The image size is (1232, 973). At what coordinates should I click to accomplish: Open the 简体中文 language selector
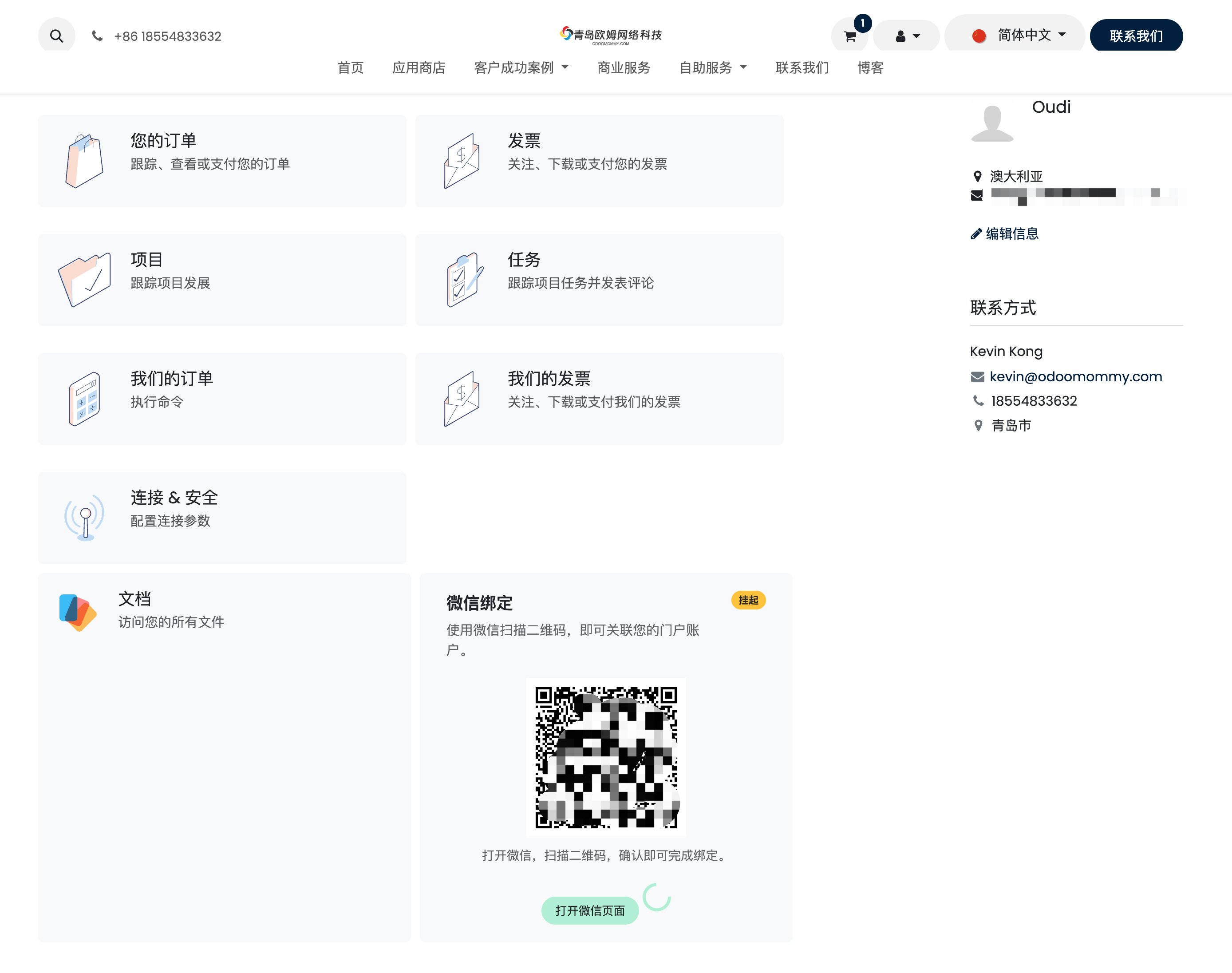(x=1017, y=36)
